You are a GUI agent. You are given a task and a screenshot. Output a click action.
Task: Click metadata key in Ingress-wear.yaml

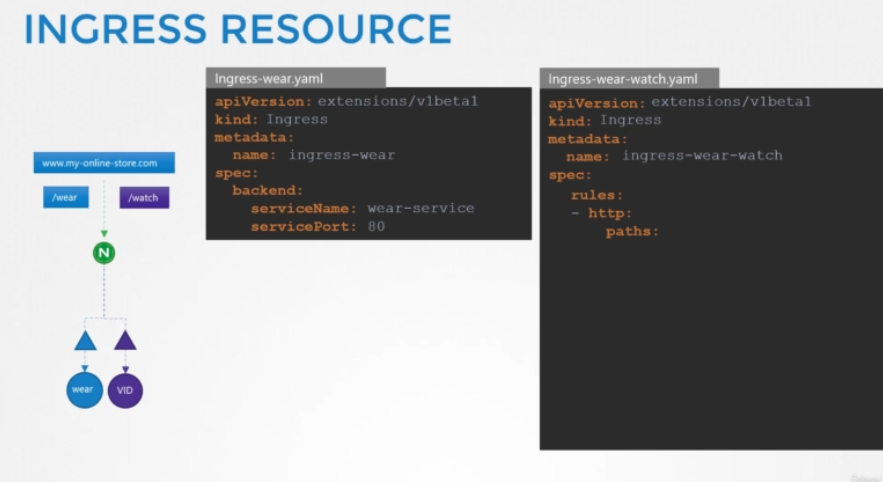coord(254,137)
